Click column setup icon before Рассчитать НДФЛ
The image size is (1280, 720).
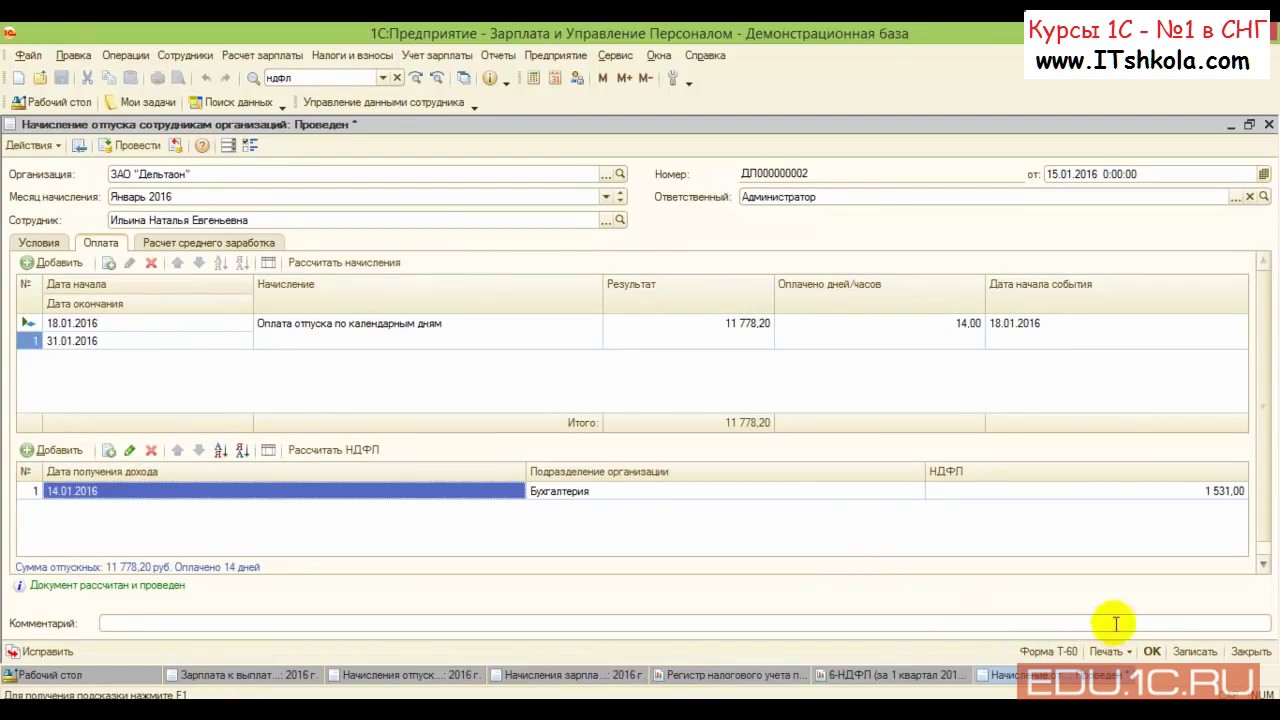[268, 450]
